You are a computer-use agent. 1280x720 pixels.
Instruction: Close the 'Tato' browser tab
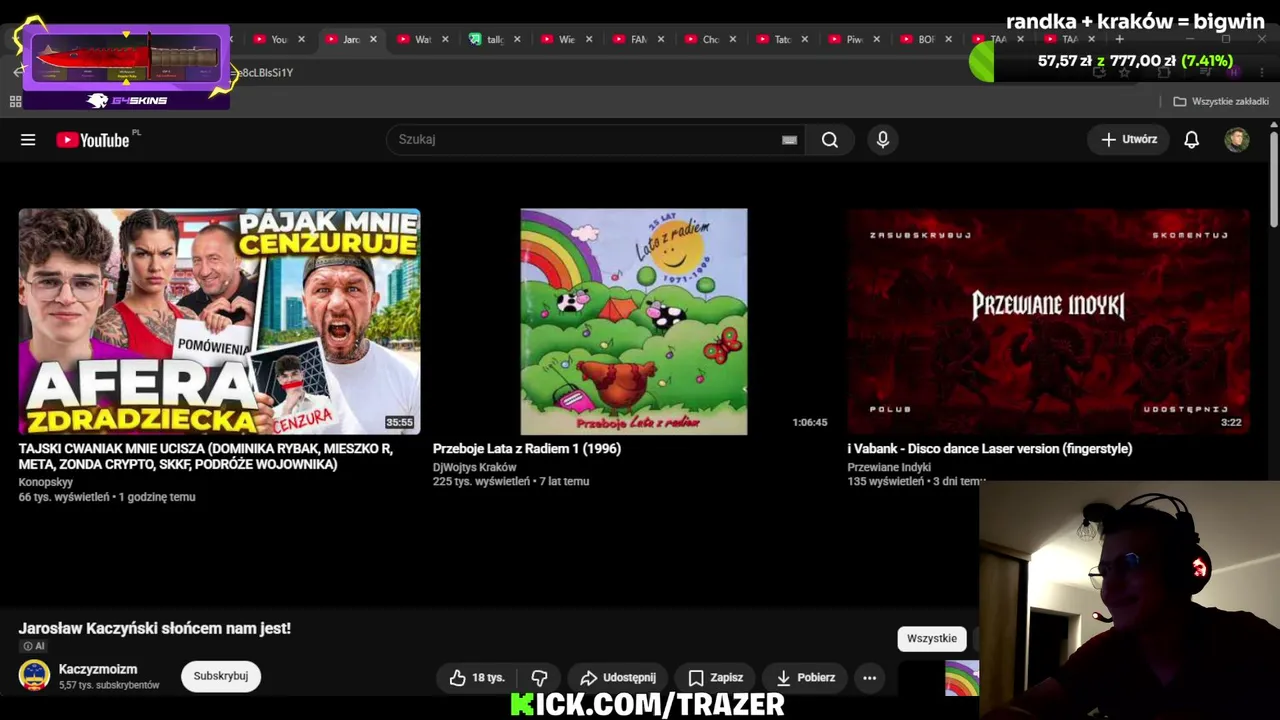[805, 39]
